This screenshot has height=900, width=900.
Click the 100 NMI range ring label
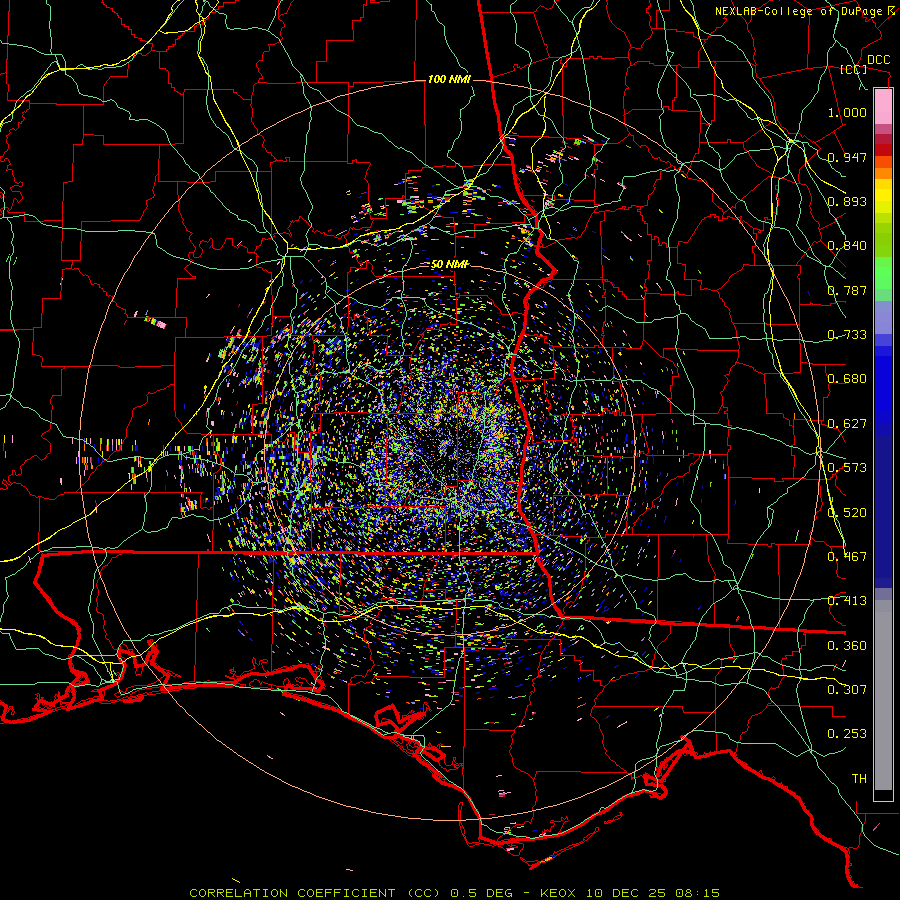click(449, 79)
